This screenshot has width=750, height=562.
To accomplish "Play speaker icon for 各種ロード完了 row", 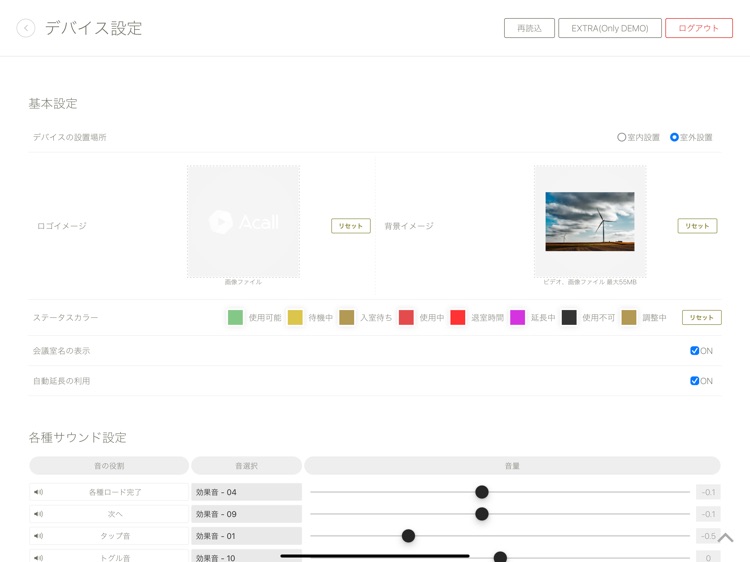I will [39, 492].
